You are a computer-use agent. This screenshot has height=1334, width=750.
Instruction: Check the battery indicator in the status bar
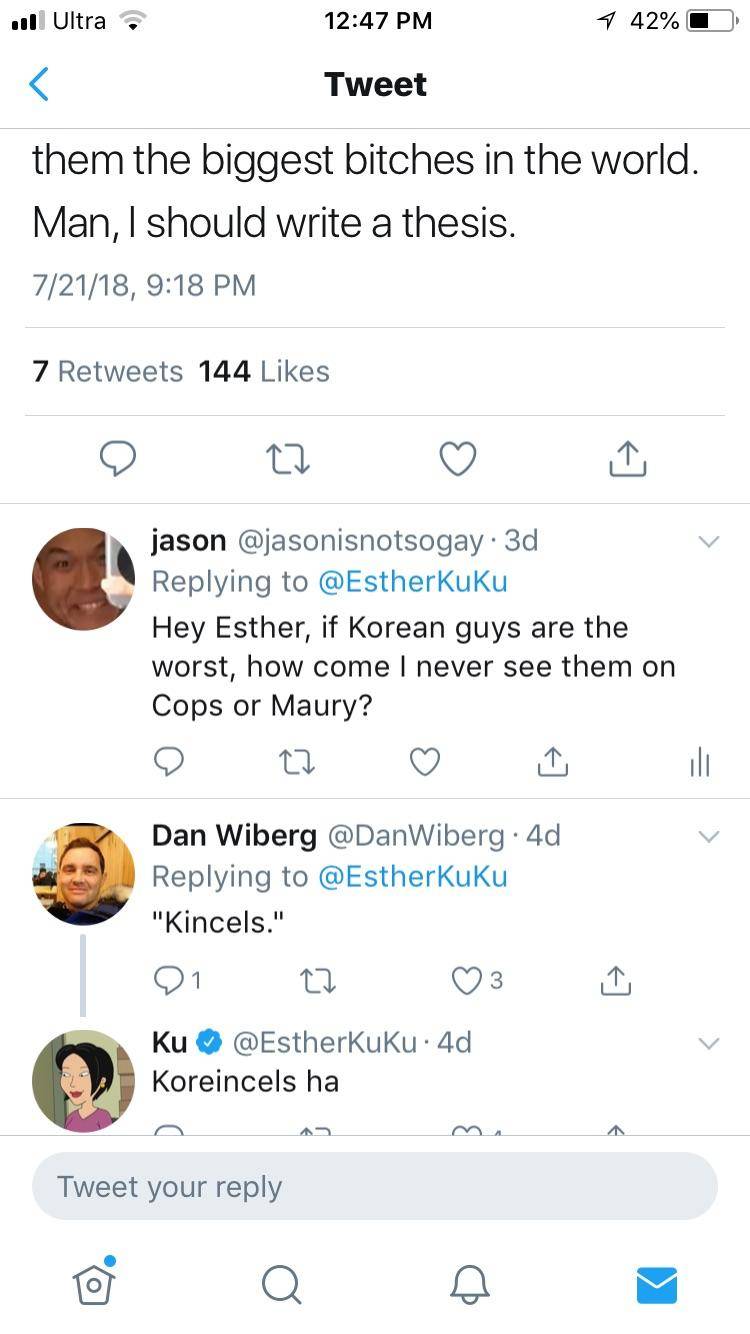710,18
